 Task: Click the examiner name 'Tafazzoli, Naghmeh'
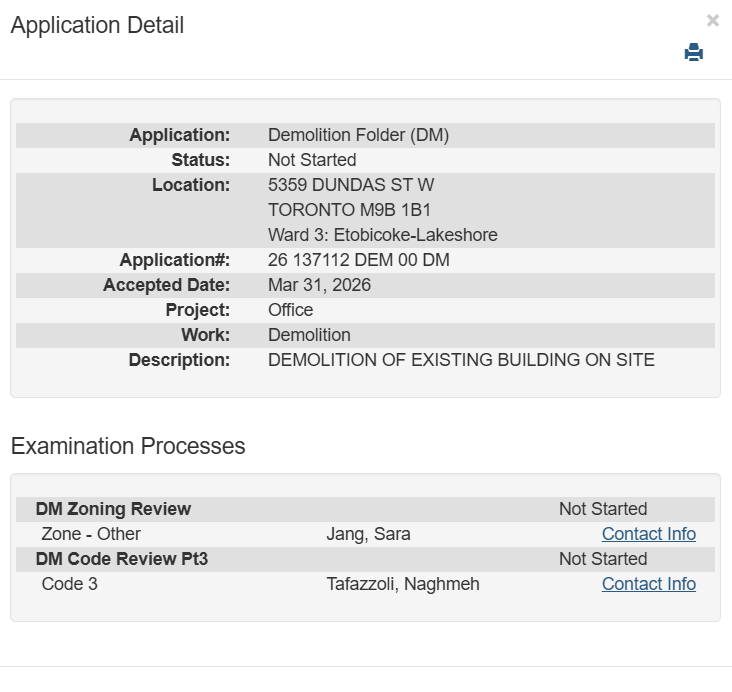coord(402,584)
